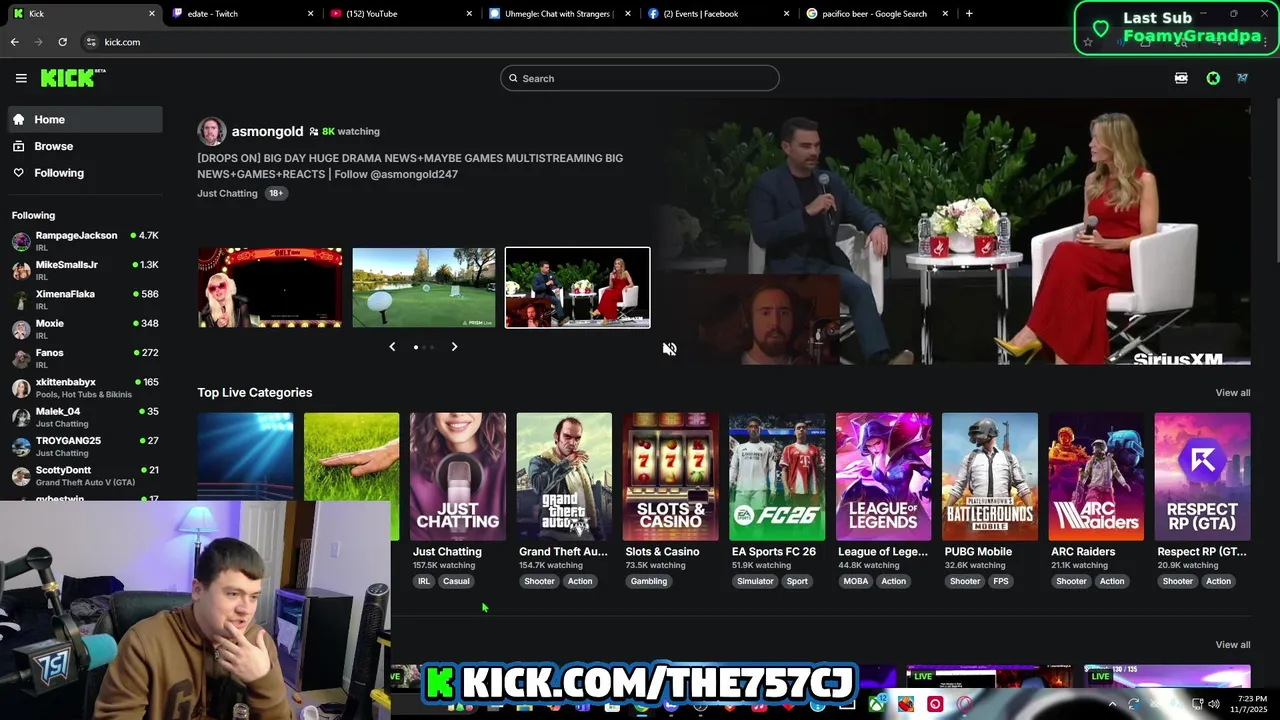Open the ARC Raiders category card

click(x=1096, y=477)
